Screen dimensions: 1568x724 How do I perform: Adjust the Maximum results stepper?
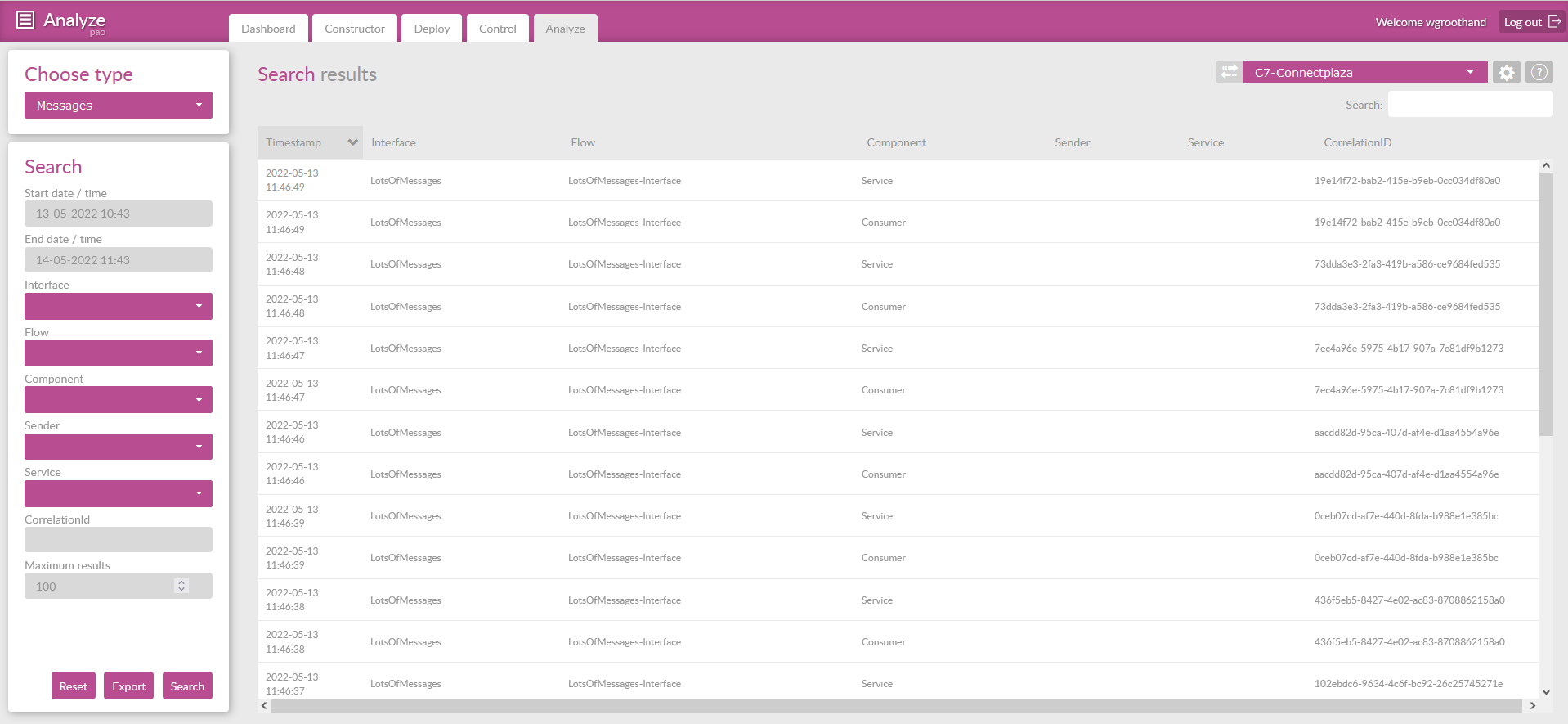tap(181, 586)
